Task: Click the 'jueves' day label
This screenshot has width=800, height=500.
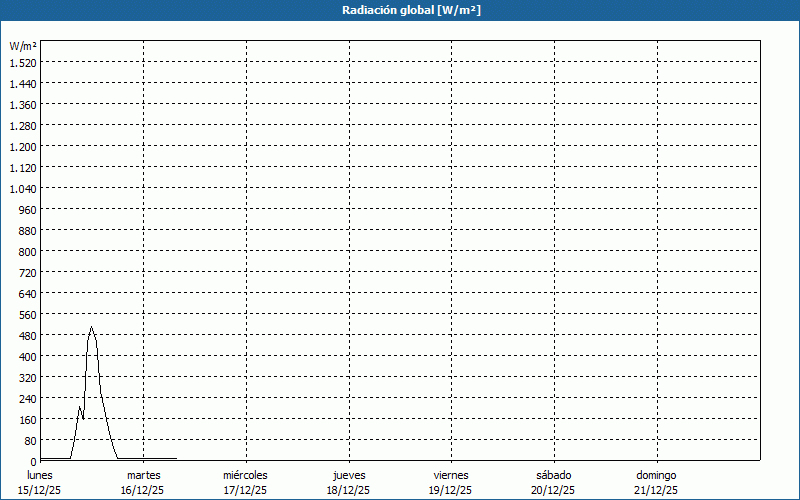Action: 349,475
